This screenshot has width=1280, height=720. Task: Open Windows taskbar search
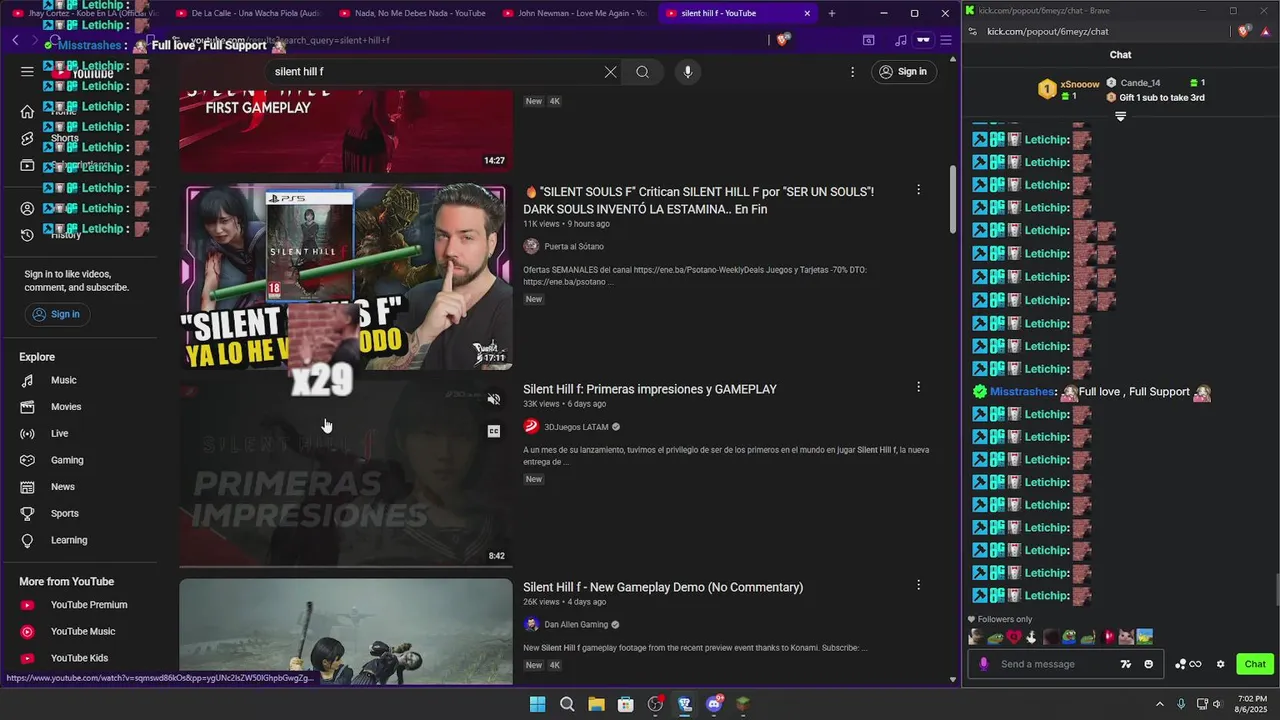[567, 704]
